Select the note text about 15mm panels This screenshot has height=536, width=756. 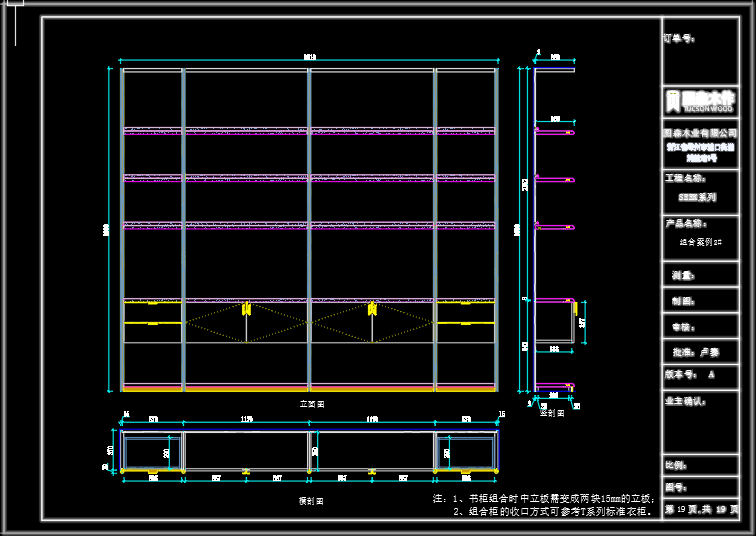(x=543, y=497)
